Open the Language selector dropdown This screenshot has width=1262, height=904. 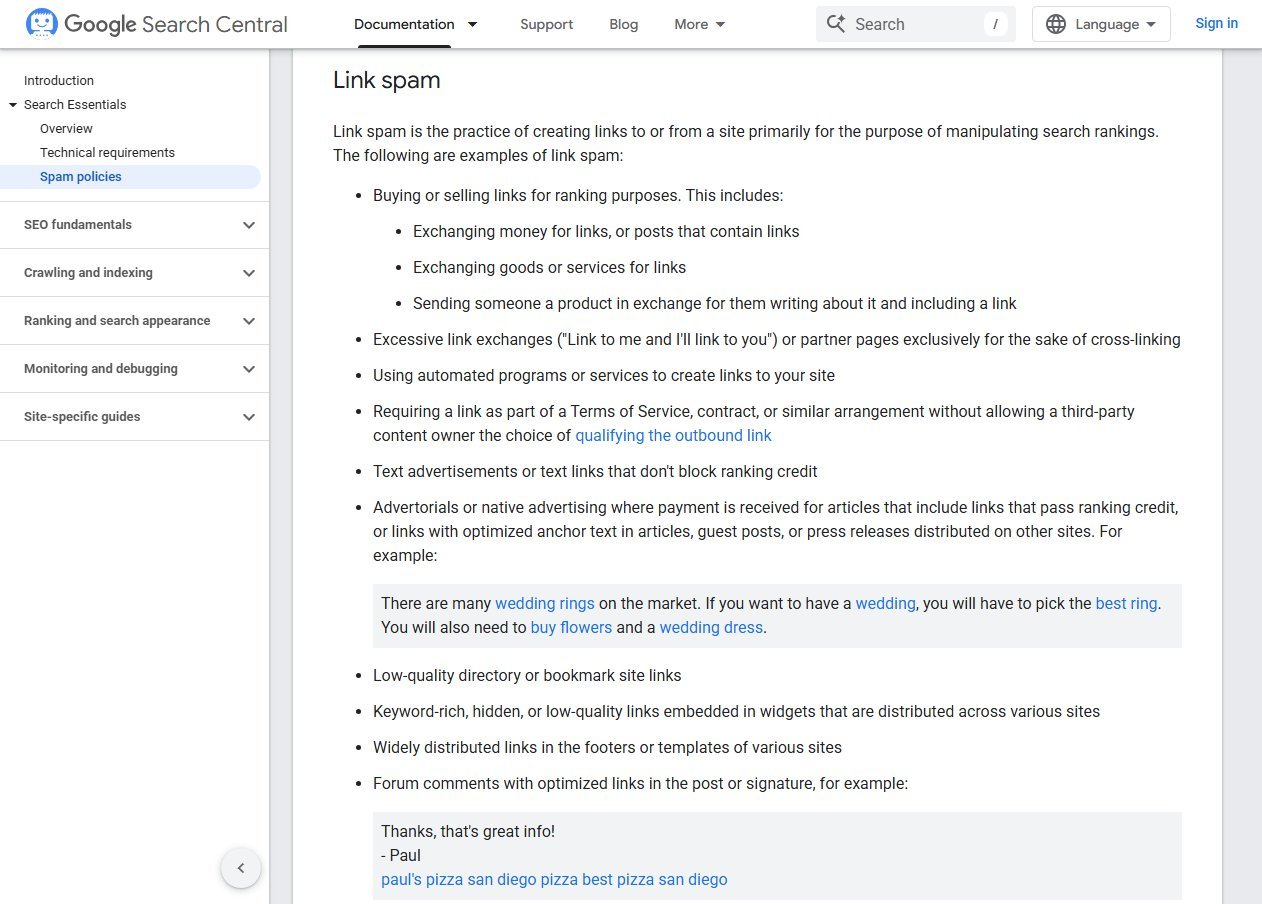(1101, 24)
